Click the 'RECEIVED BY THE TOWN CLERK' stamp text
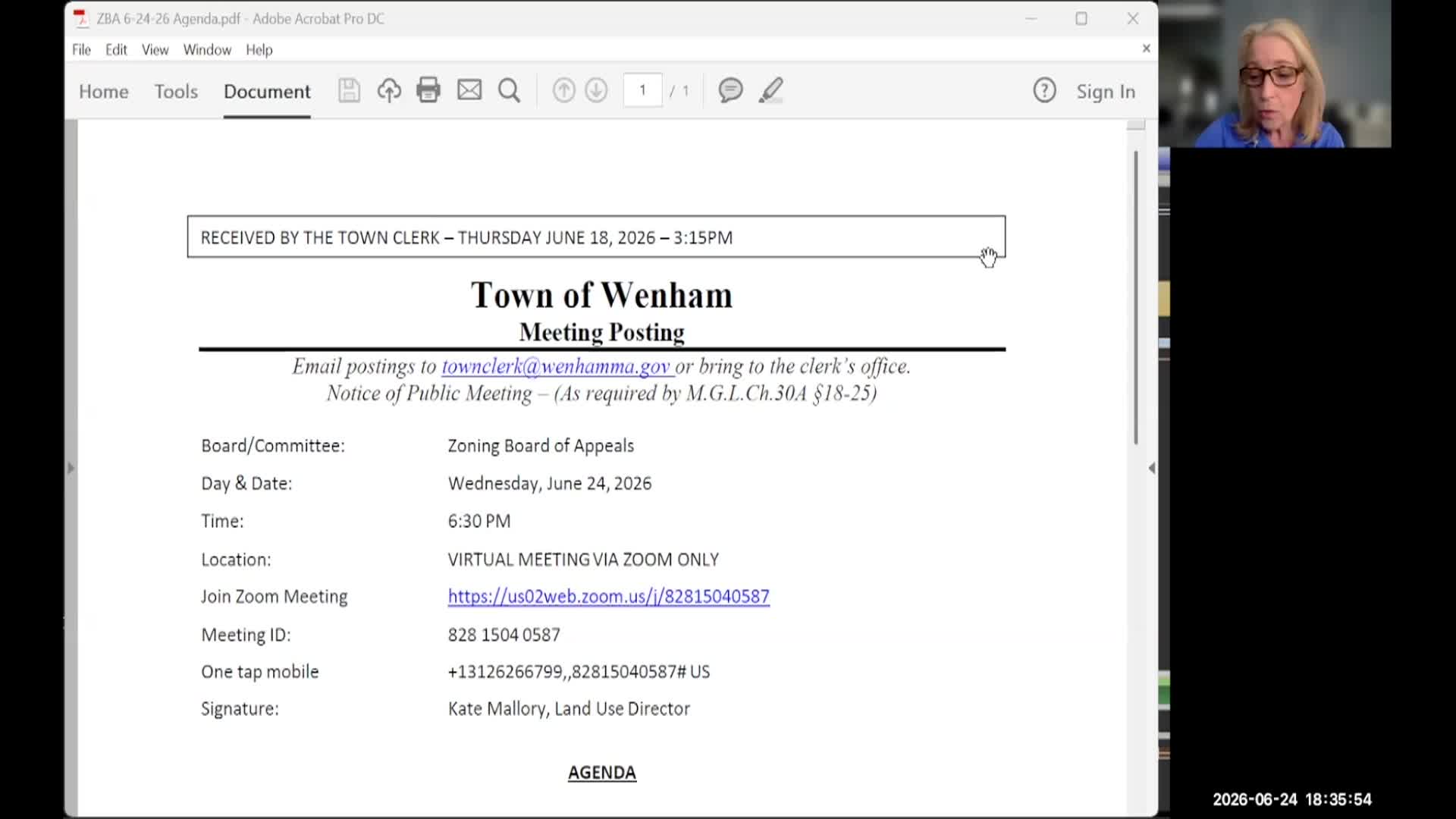The image size is (1456, 819). (466, 237)
